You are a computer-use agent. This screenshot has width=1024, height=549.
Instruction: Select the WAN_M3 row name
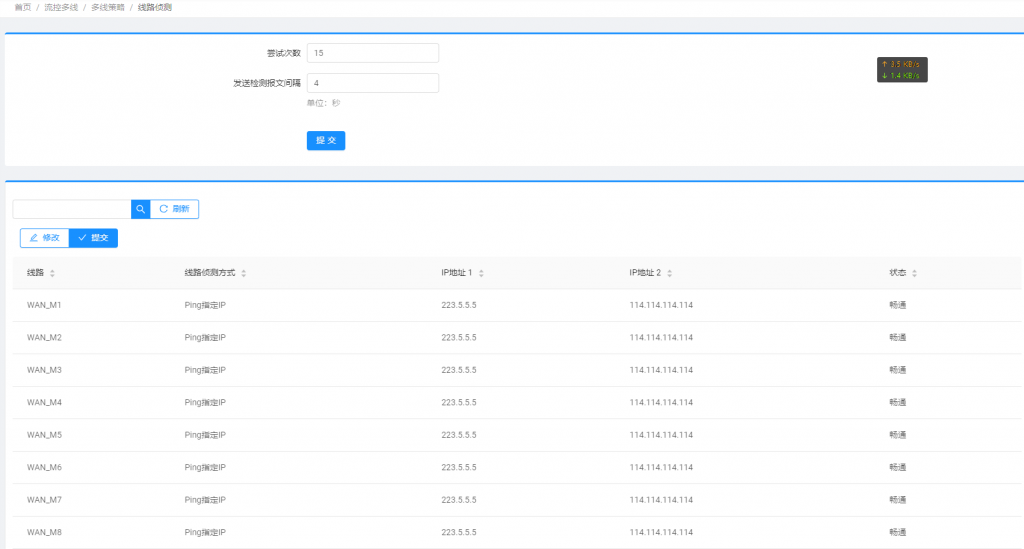coord(44,370)
